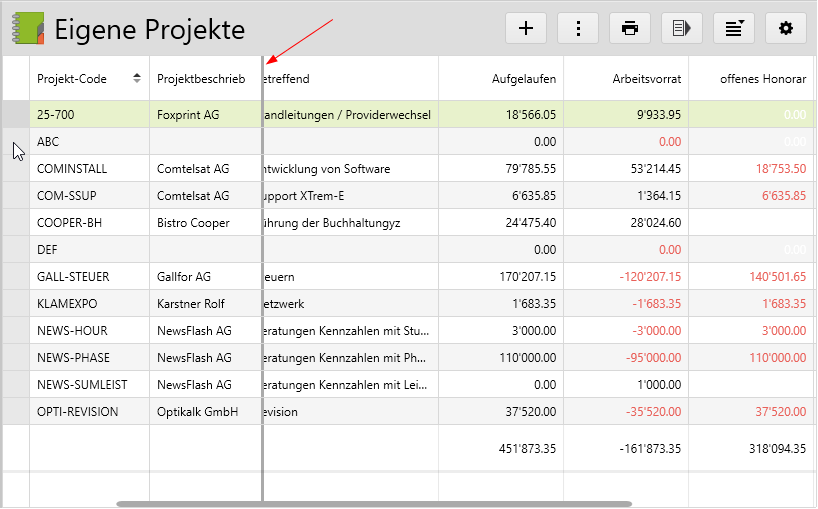This screenshot has height=509, width=818.
Task: Open the settings gear icon
Action: [786, 28]
